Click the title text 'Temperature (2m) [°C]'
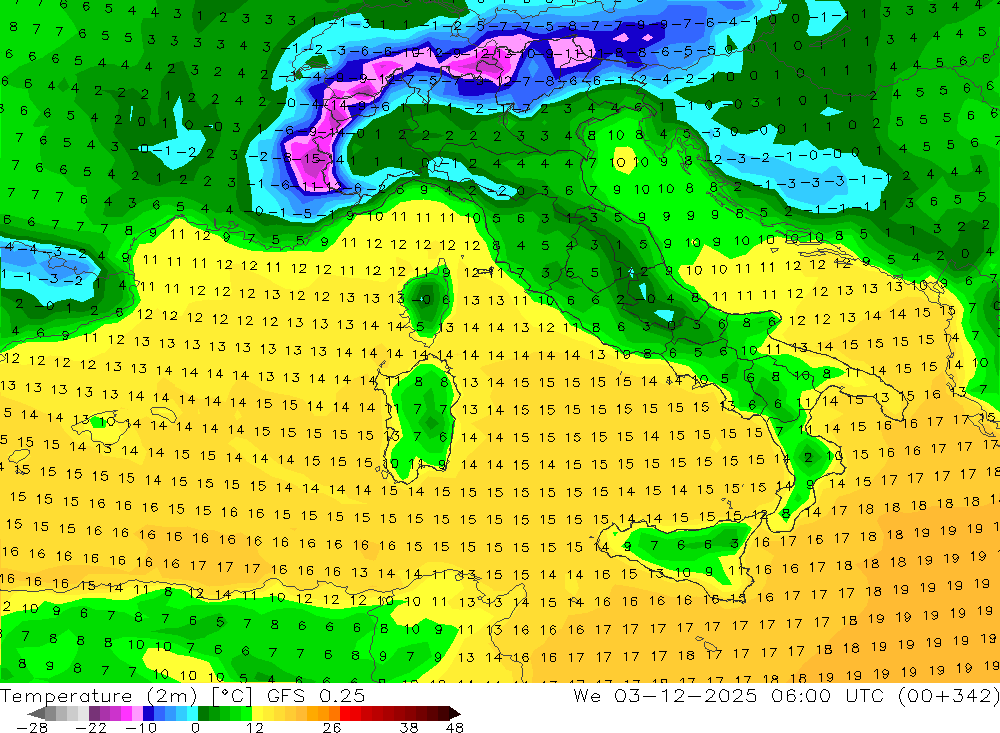1000x733 pixels. [x=126, y=696]
